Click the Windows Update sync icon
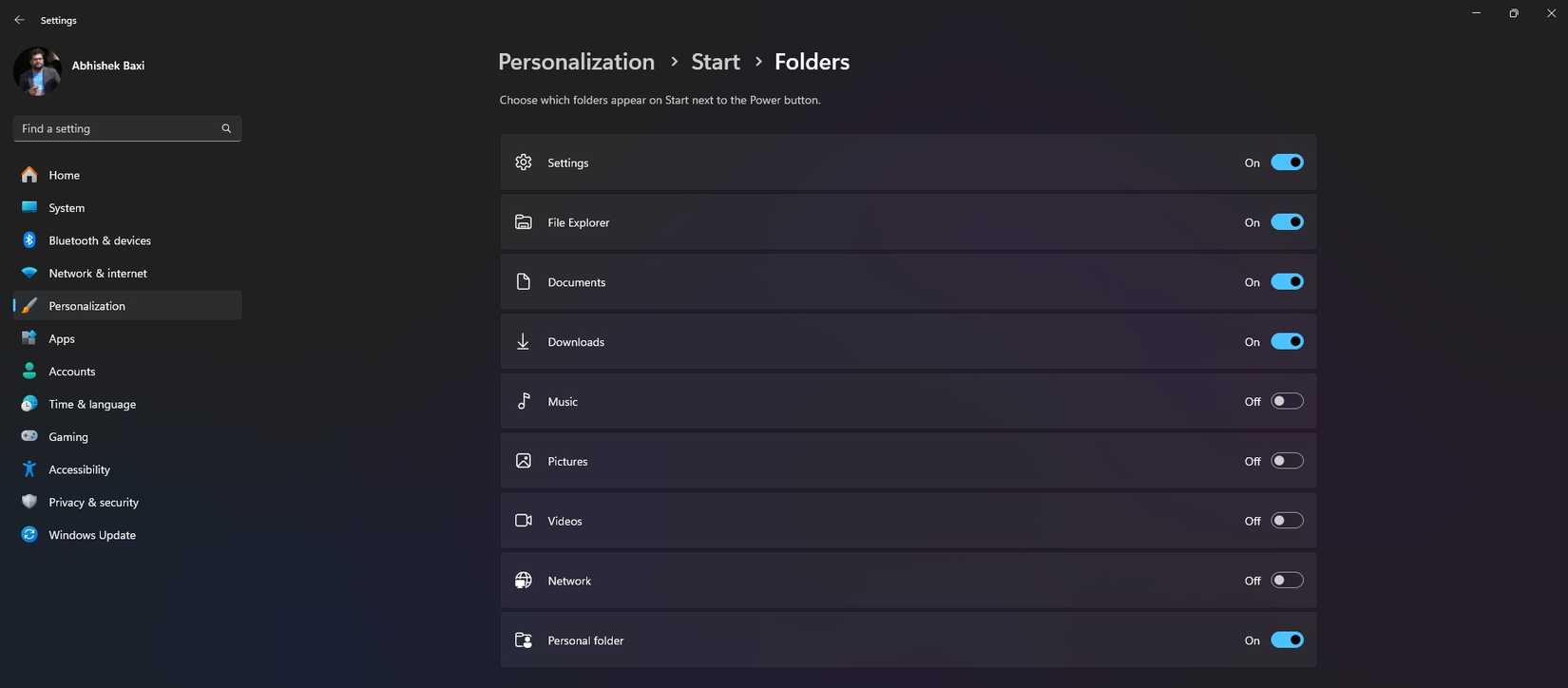Viewport: 1568px width, 688px height. click(29, 535)
